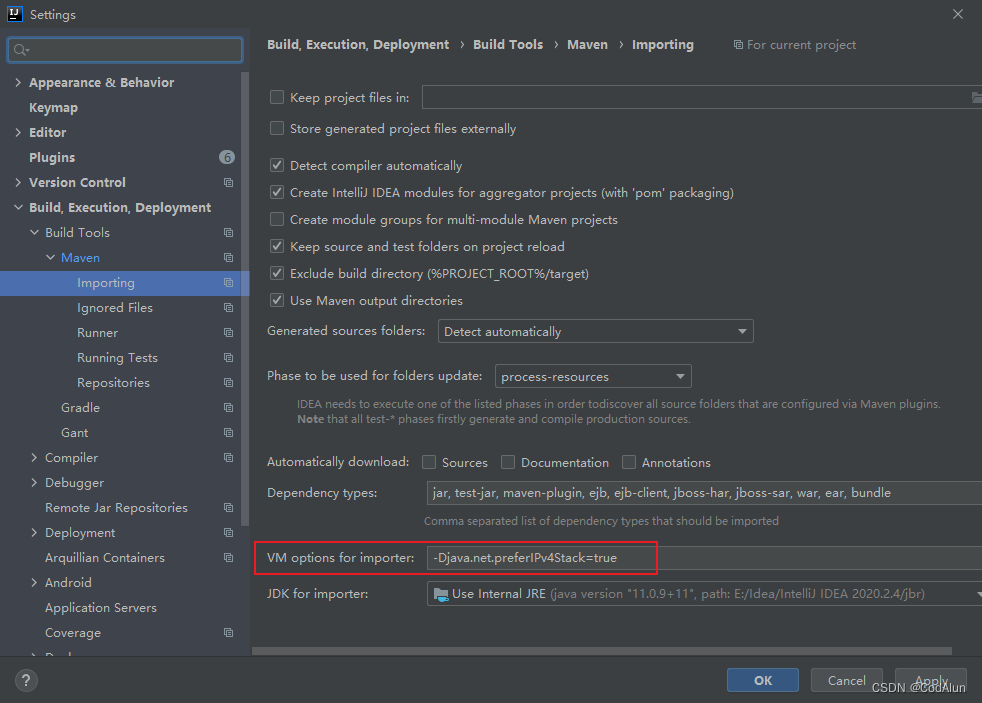
Task: Collapse the Build Tools node
Action: [34, 232]
